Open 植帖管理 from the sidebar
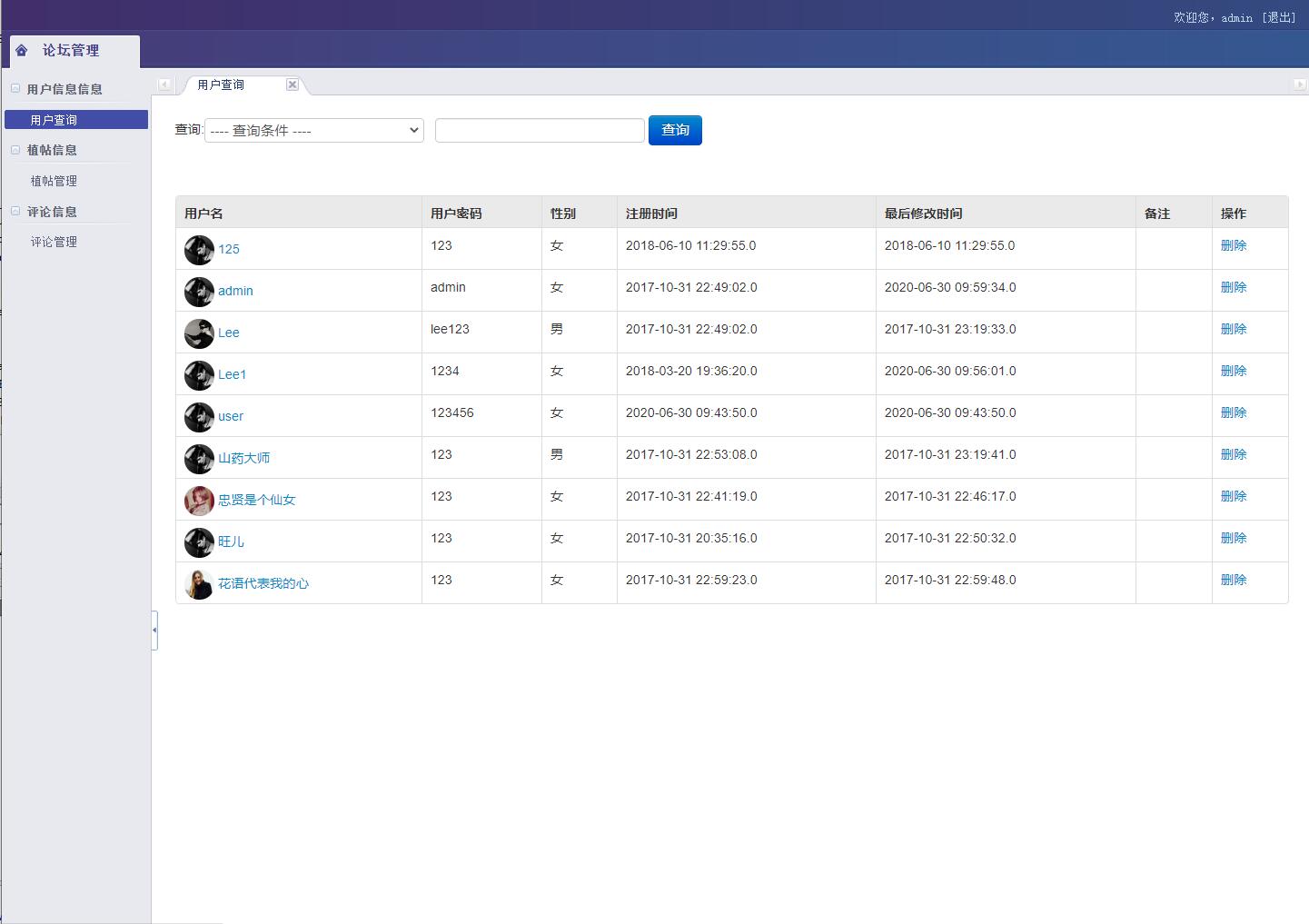1309x924 pixels. tap(54, 181)
